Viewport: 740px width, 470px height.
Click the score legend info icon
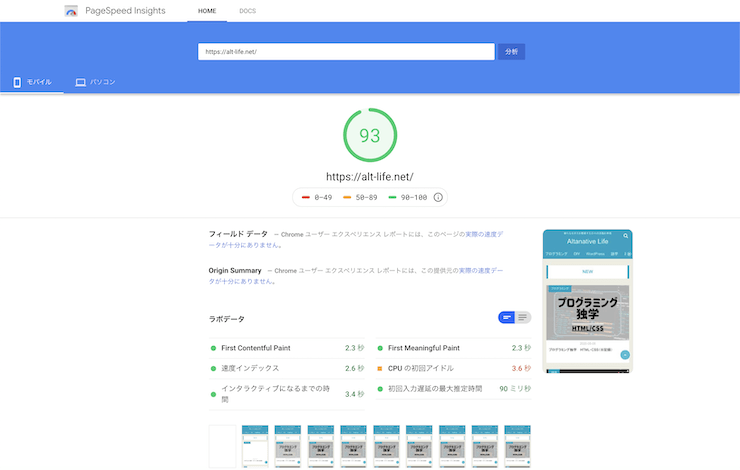tap(438, 197)
